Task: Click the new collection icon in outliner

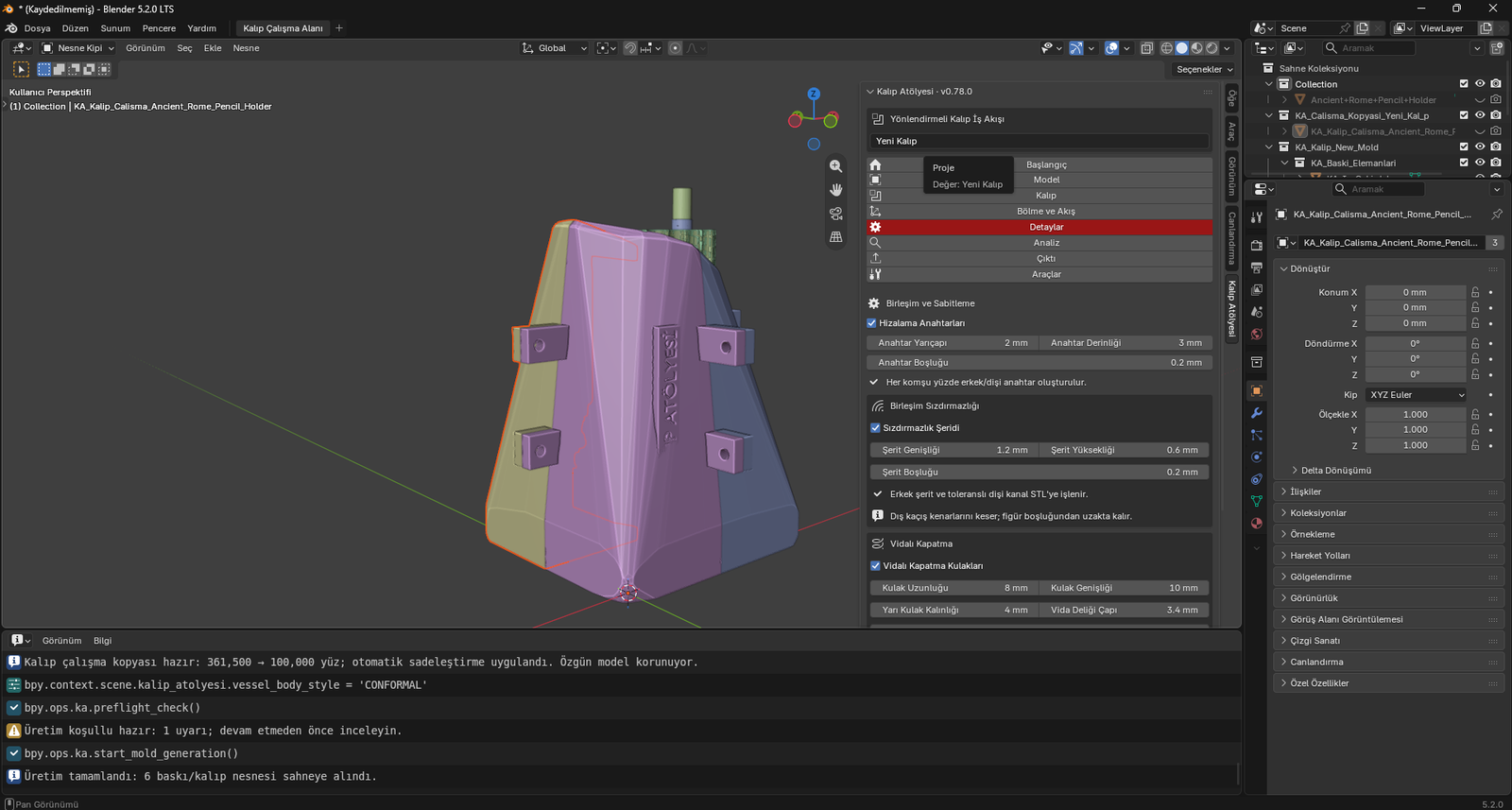Action: (x=1497, y=48)
